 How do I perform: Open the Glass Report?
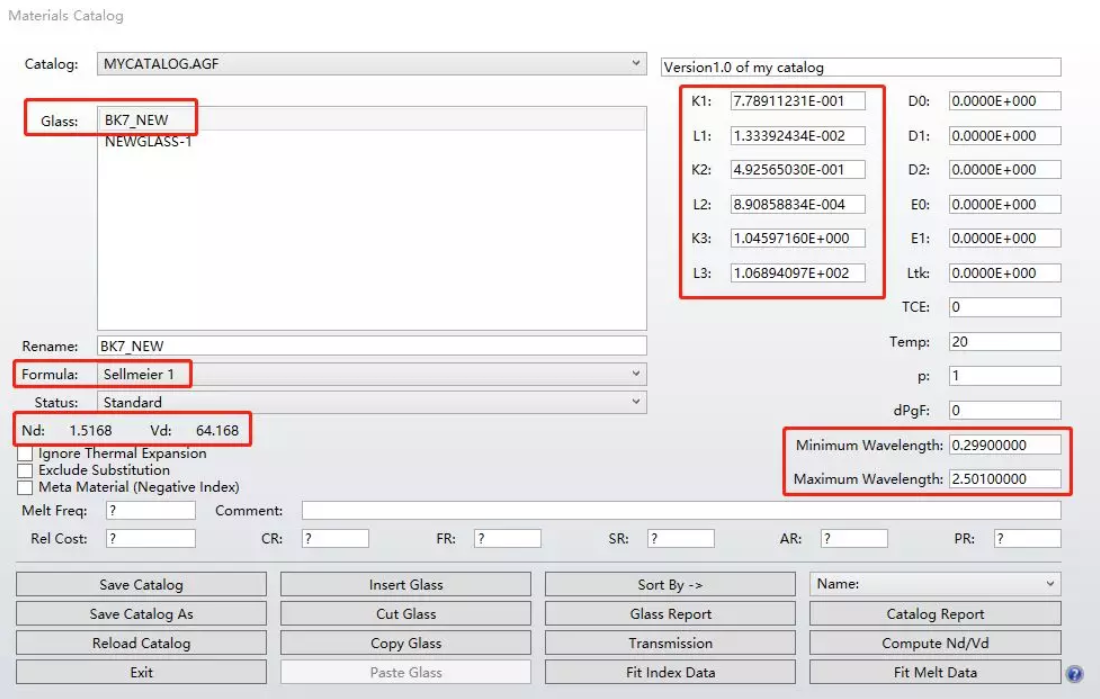pyautogui.click(x=670, y=614)
